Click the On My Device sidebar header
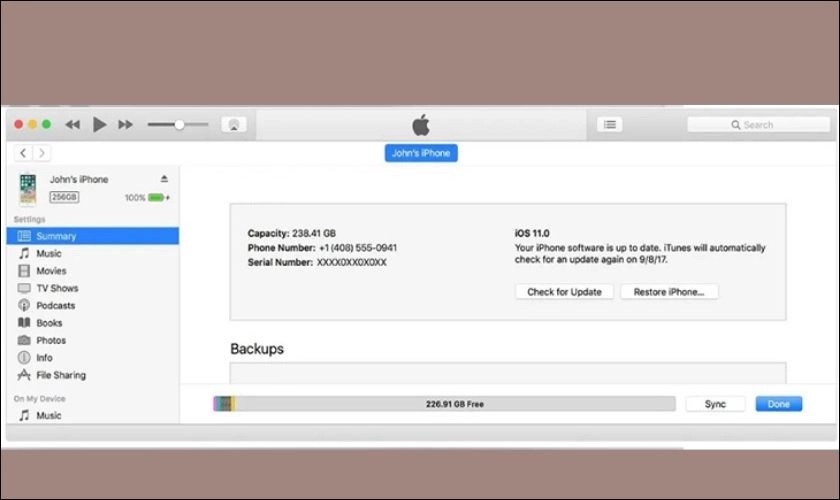This screenshot has height=500, width=840. pyautogui.click(x=40, y=399)
